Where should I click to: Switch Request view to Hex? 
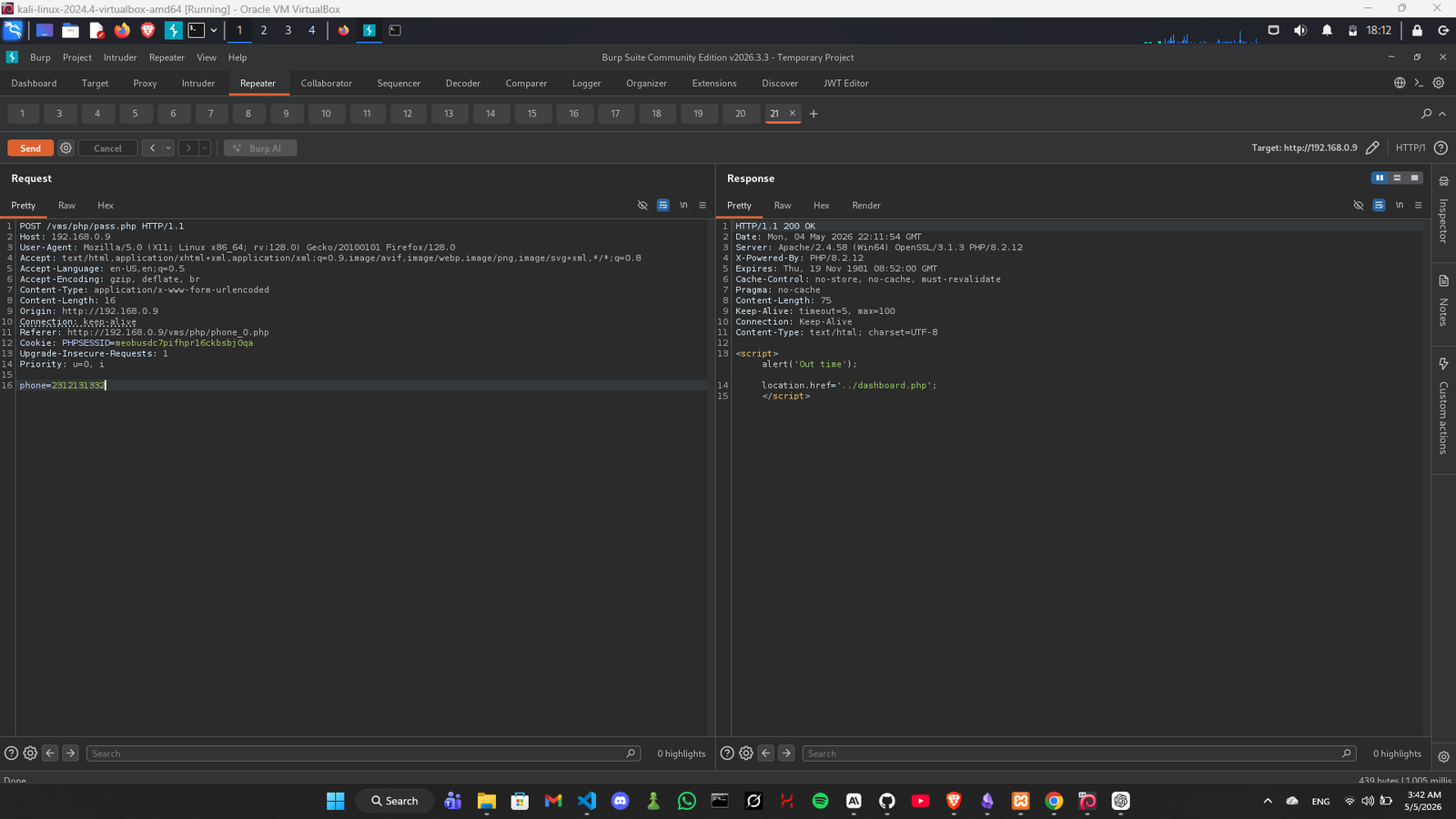(106, 206)
